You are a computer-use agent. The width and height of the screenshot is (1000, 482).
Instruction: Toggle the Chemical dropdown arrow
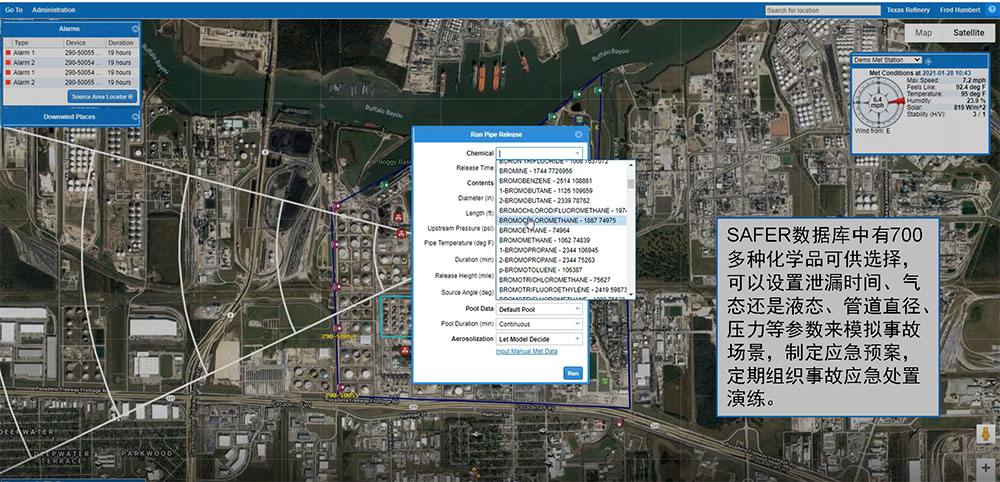(x=577, y=153)
